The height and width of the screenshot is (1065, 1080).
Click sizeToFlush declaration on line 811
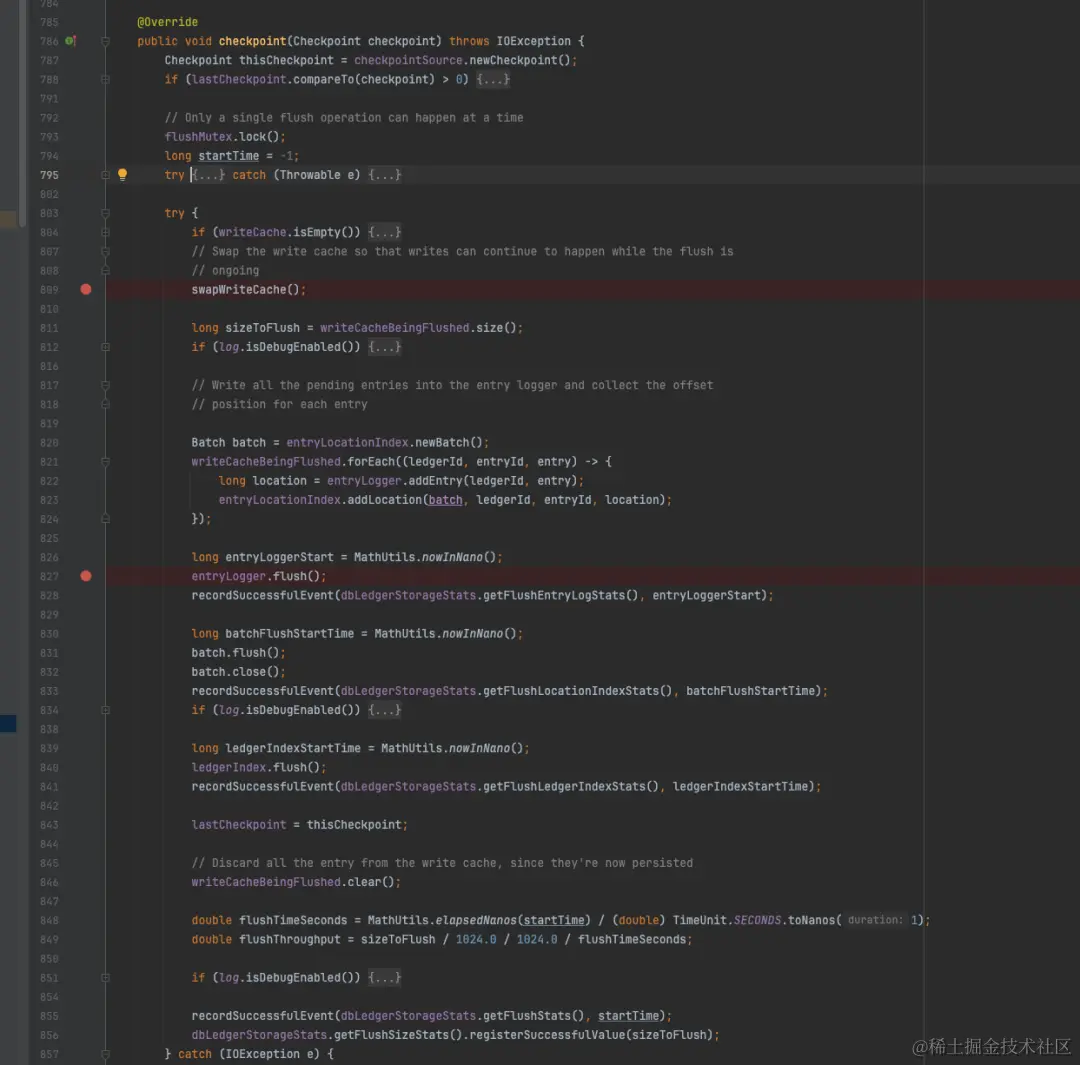click(262, 328)
